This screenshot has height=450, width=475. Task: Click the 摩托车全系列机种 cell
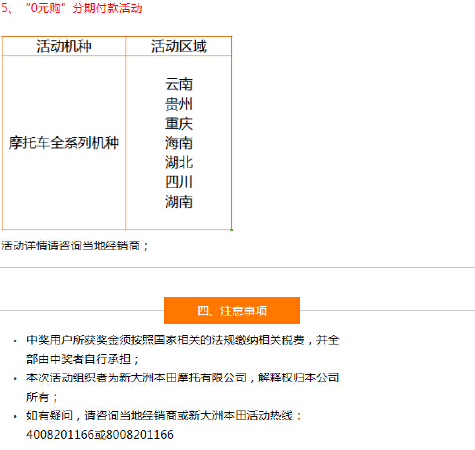64,143
